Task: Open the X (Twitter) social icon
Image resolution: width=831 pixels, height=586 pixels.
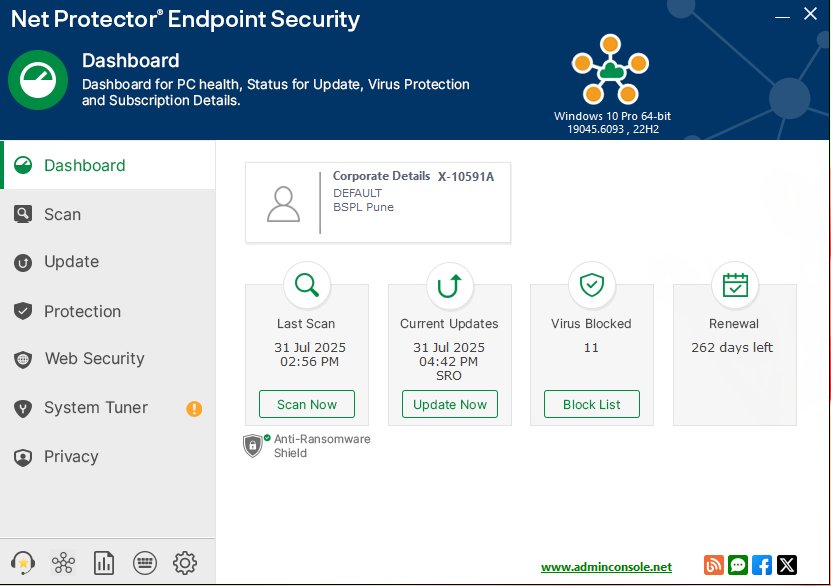Action: pyautogui.click(x=787, y=565)
